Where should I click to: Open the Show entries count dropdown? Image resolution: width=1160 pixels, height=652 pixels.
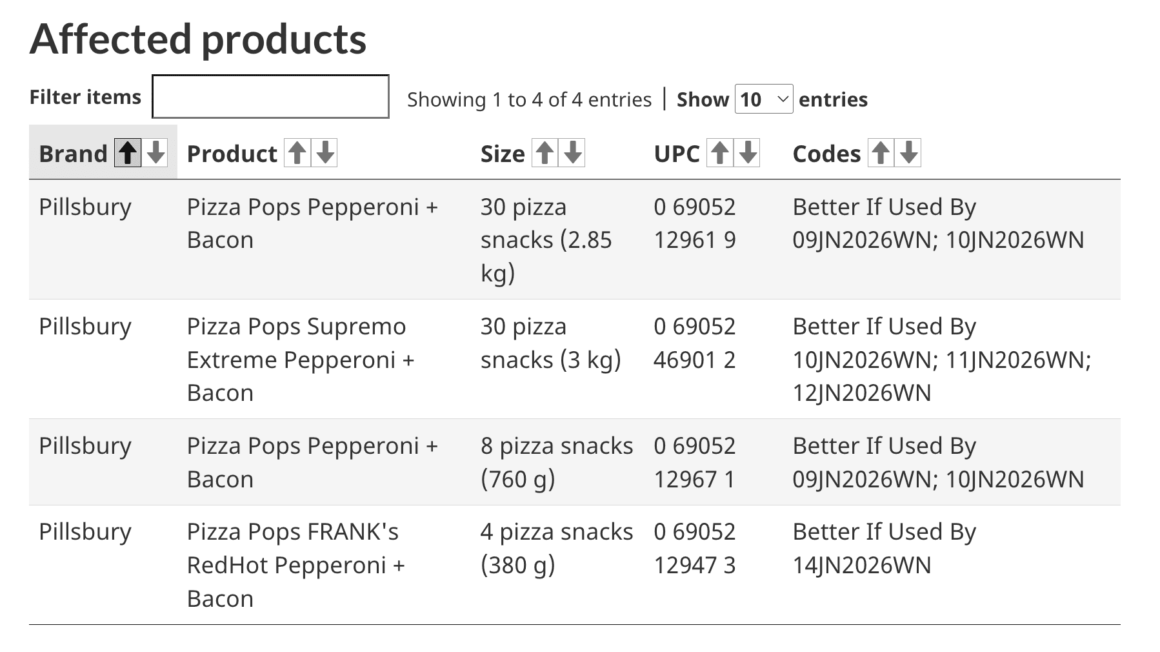pyautogui.click(x=764, y=99)
